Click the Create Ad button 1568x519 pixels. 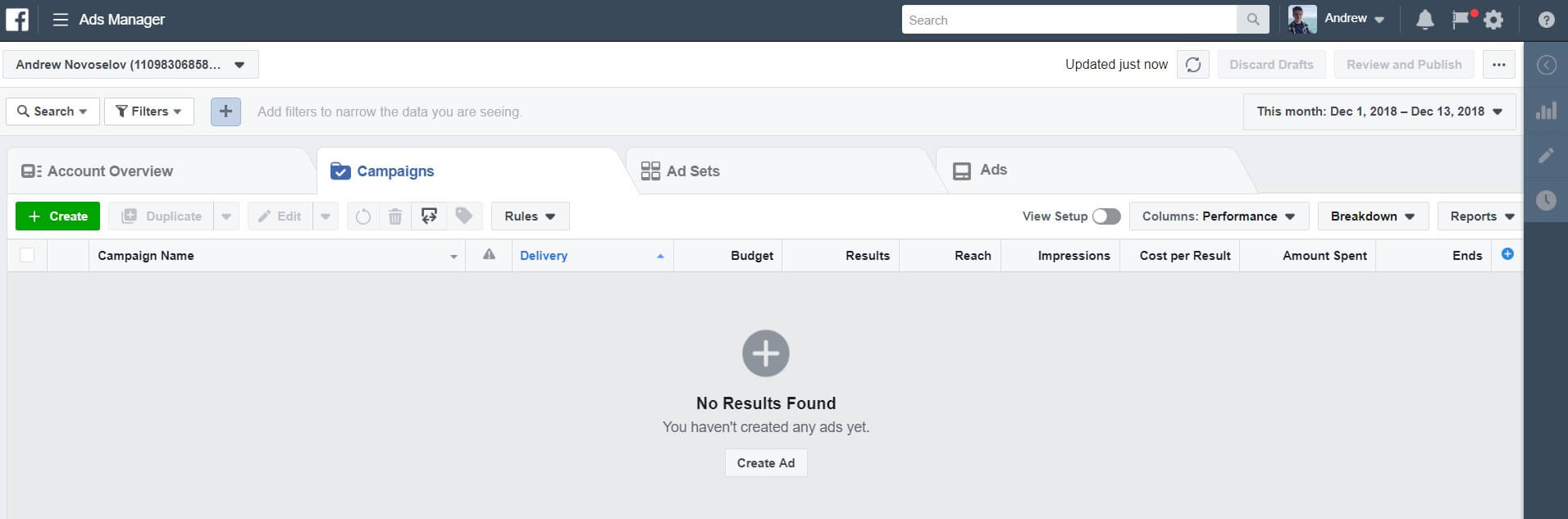coord(765,463)
